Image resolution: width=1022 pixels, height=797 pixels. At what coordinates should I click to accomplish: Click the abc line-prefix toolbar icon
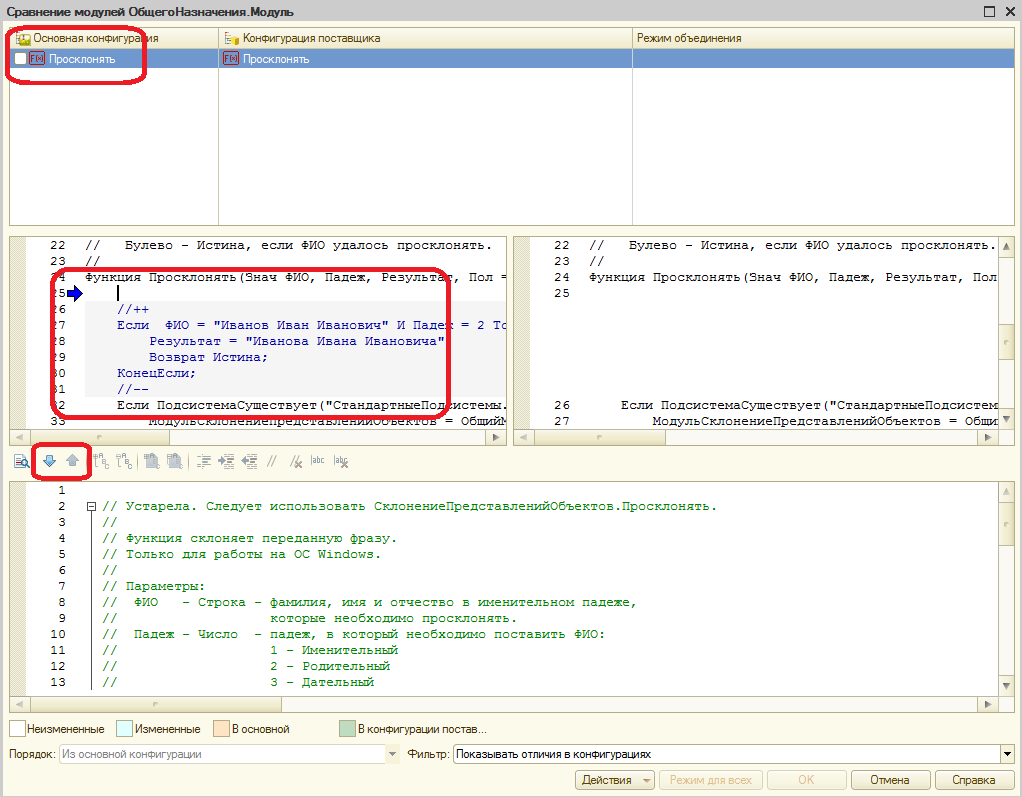click(317, 461)
